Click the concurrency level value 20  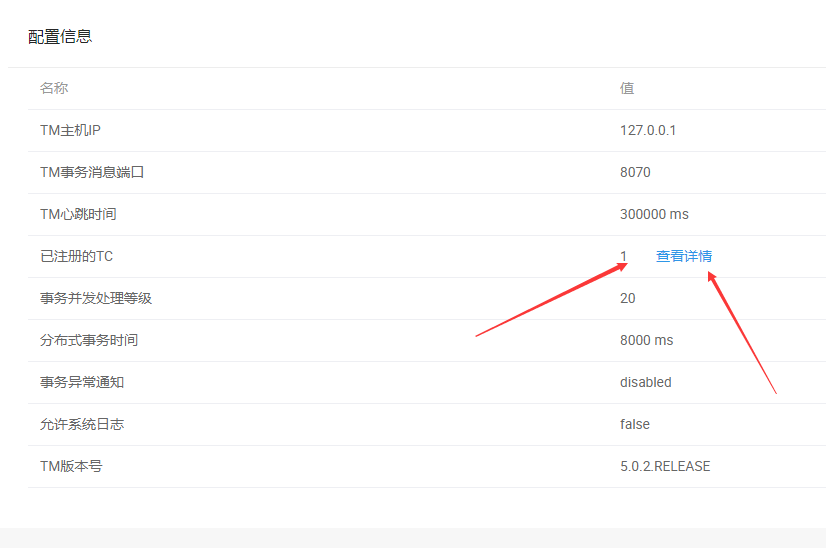(627, 298)
